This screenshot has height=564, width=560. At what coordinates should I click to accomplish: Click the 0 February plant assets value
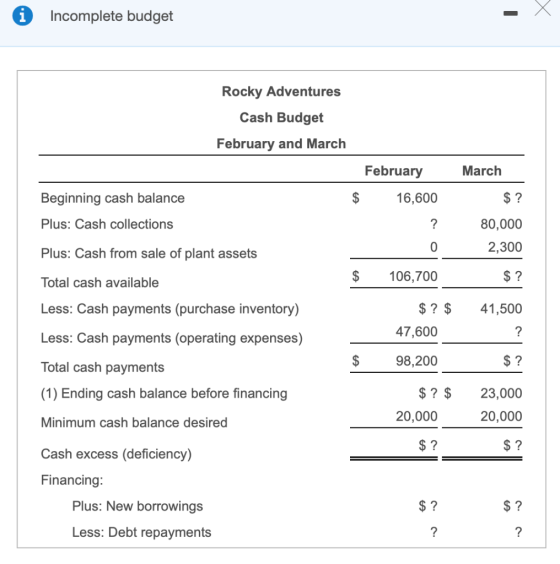(x=434, y=247)
